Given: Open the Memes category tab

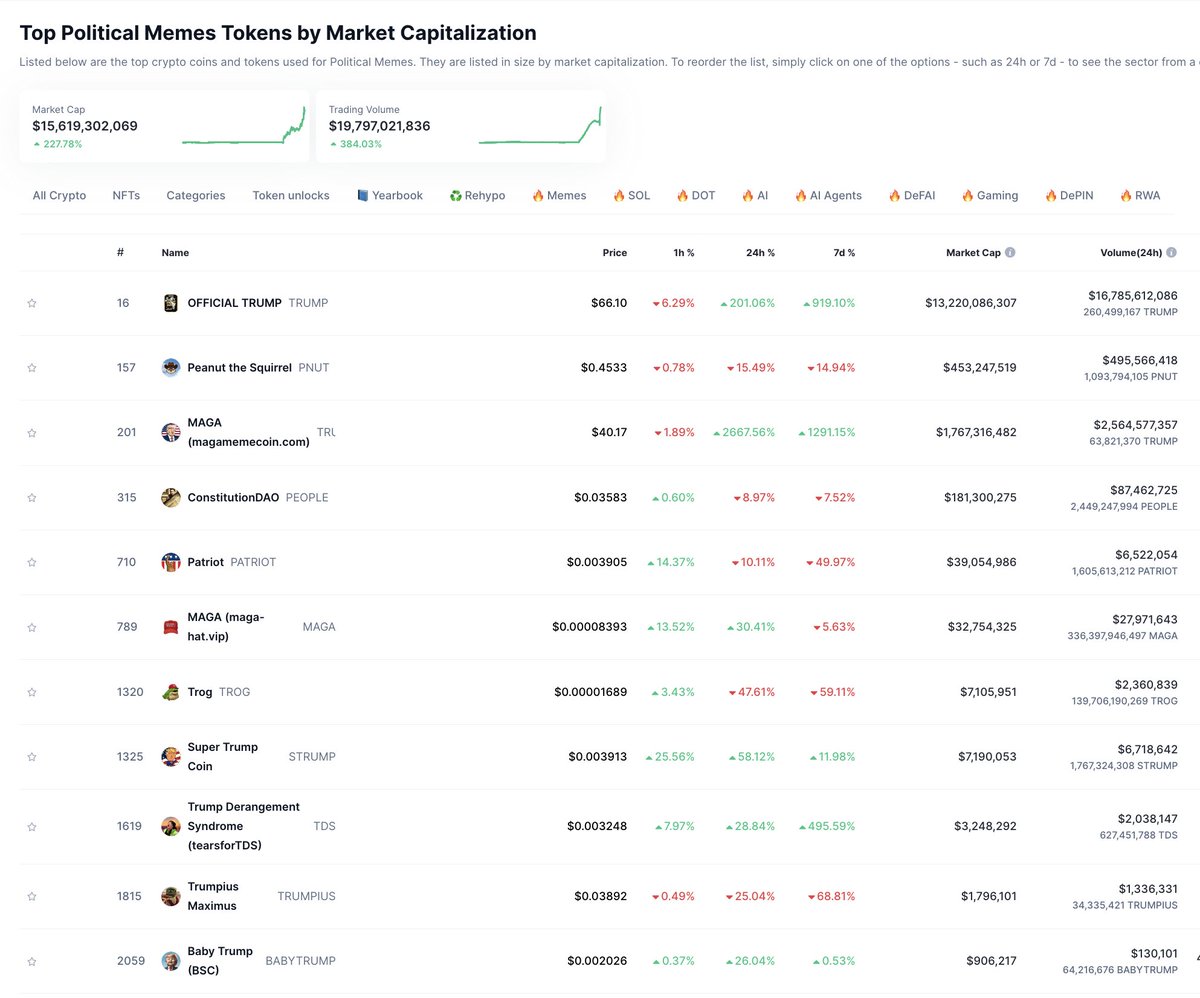Looking at the screenshot, I should click(x=559, y=196).
